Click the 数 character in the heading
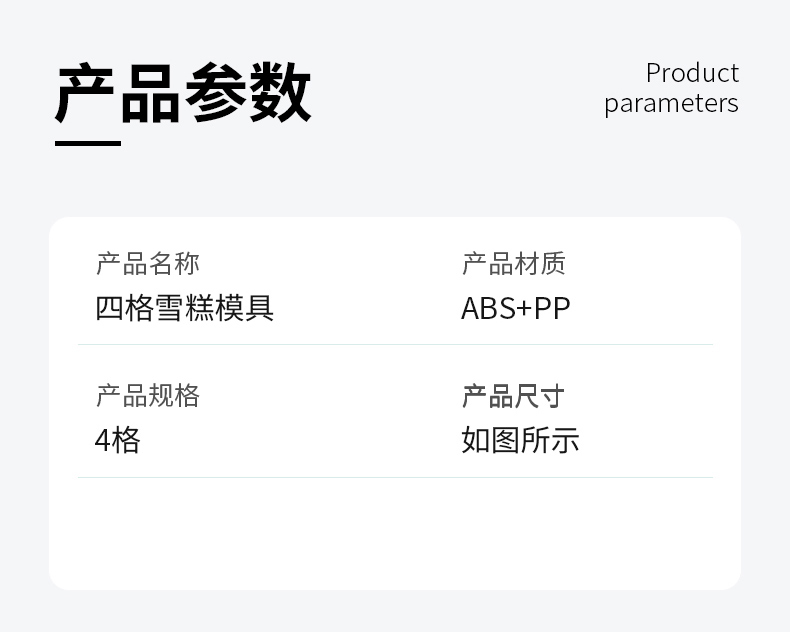 coord(280,93)
